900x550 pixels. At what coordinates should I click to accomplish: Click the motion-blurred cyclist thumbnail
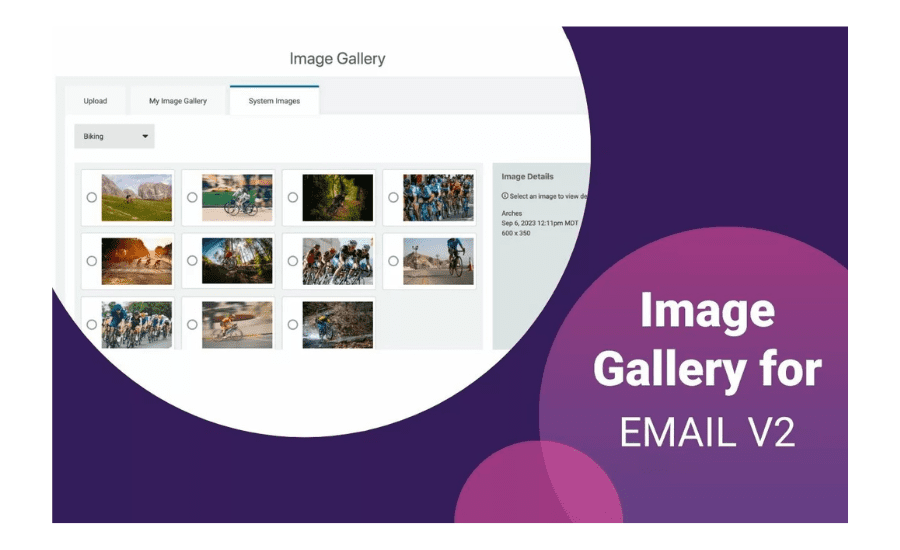tap(237, 325)
